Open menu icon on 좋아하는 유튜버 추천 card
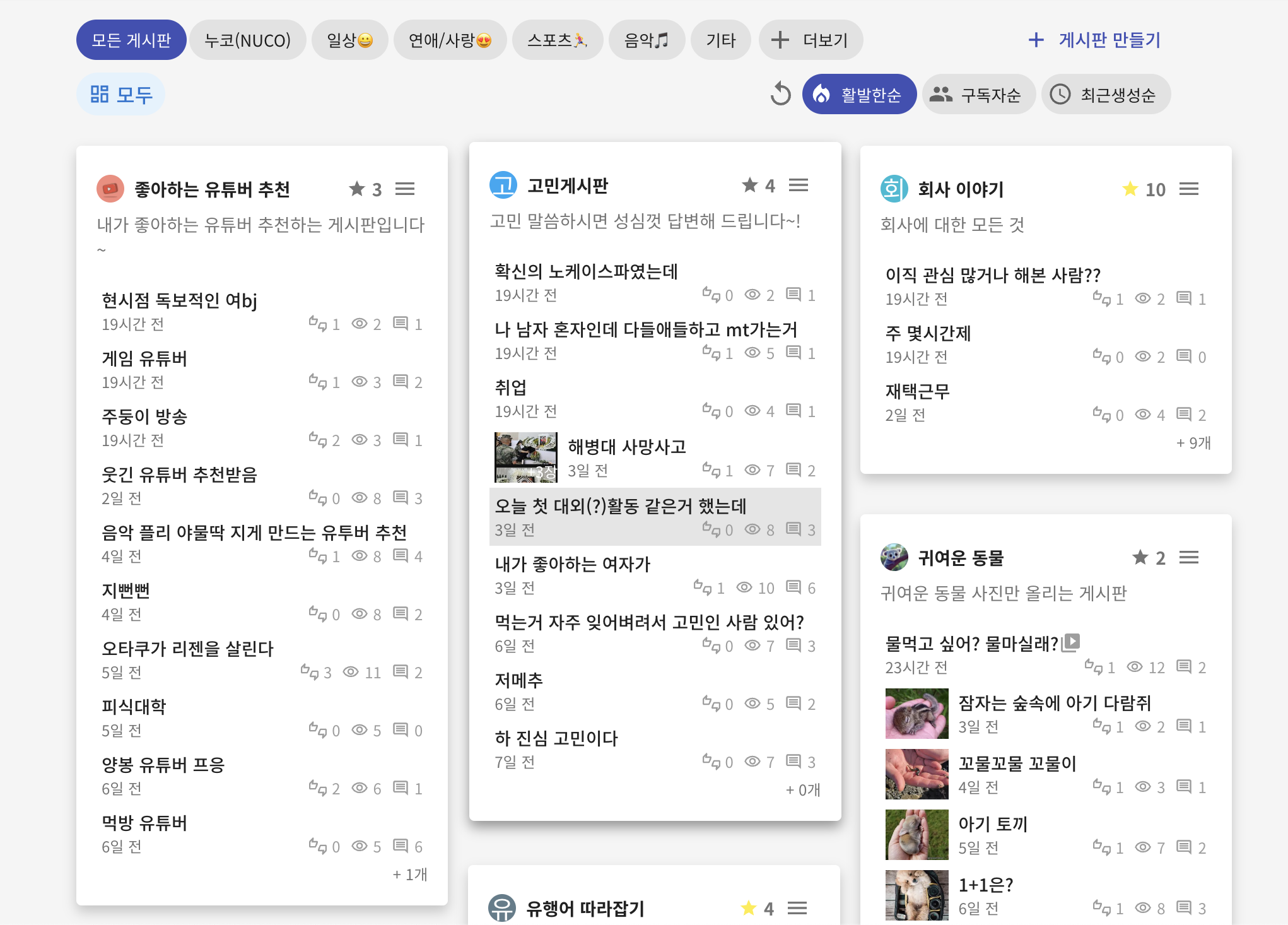Screen dimensions: 1288x925 (x=405, y=189)
